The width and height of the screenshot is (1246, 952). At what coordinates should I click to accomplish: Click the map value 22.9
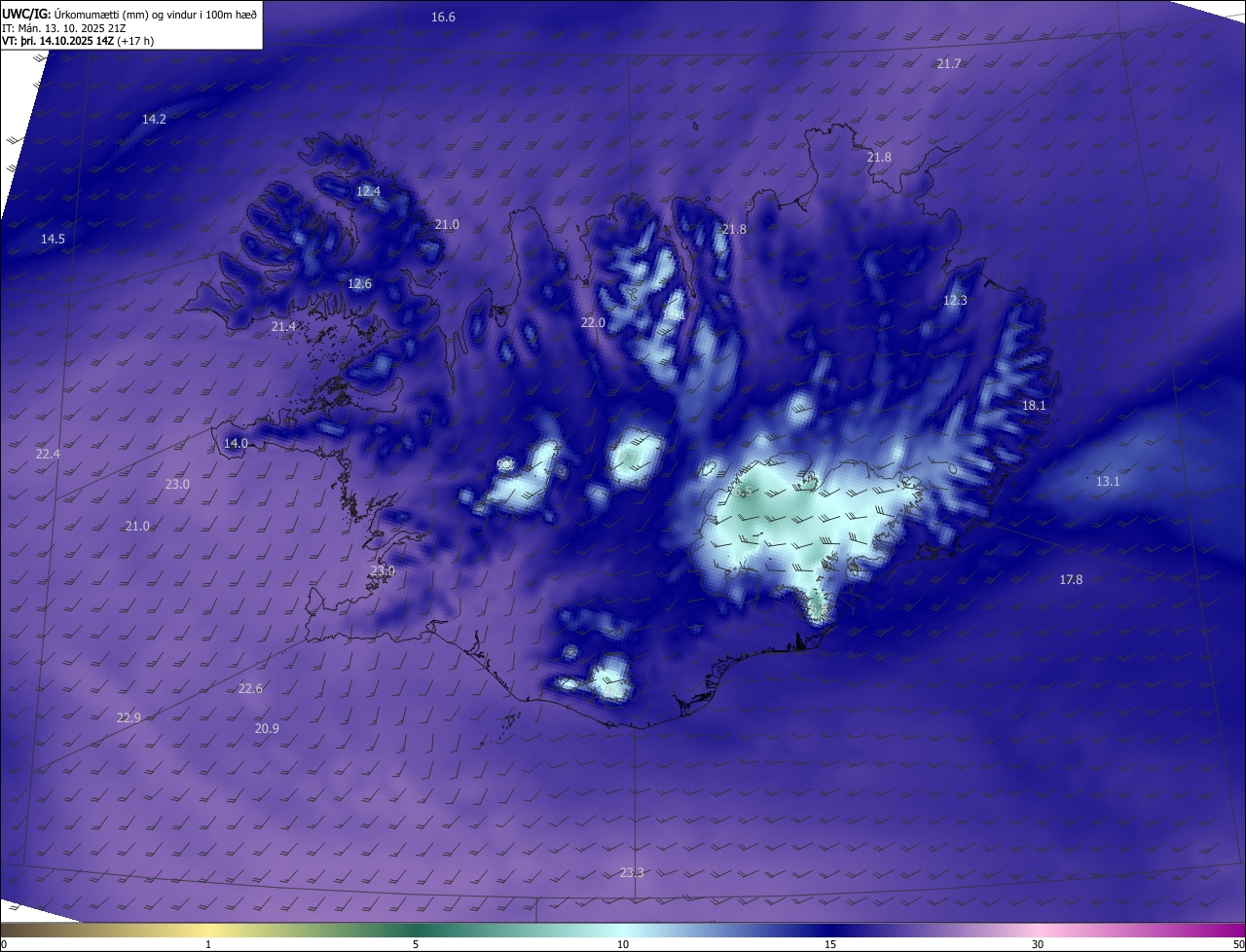point(128,718)
